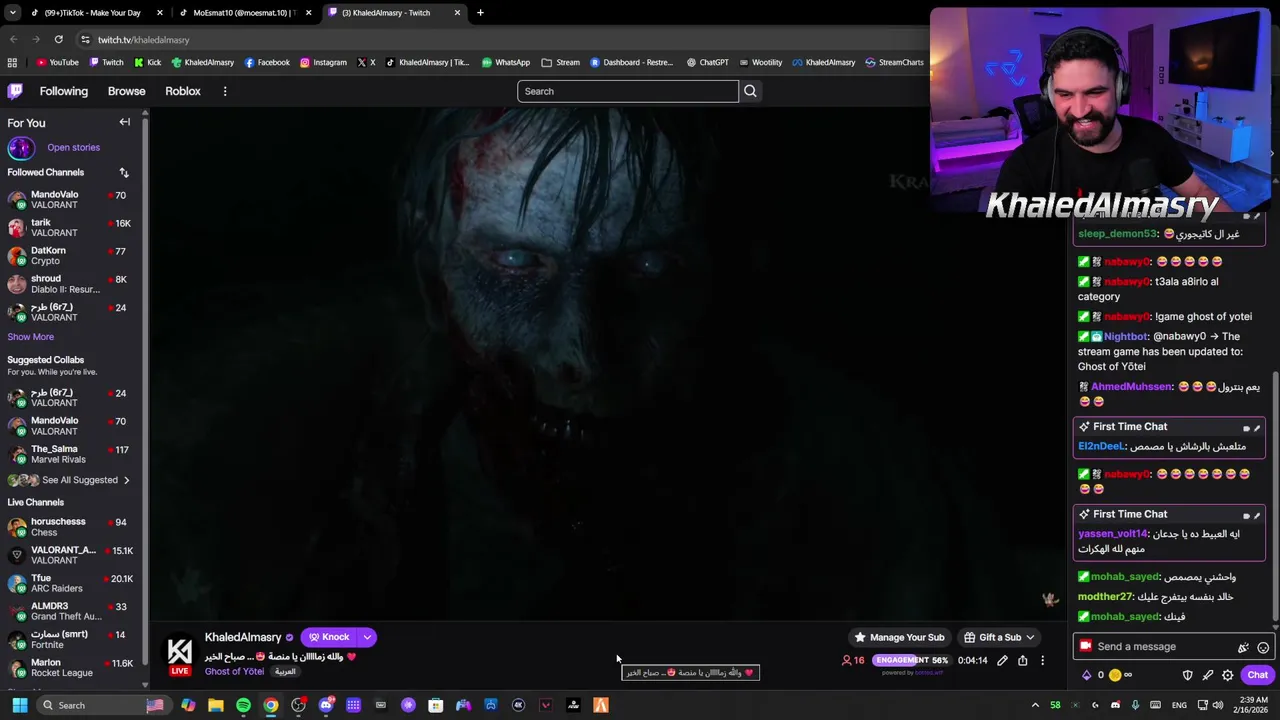Click the Twitch logo home icon

[x=15, y=91]
